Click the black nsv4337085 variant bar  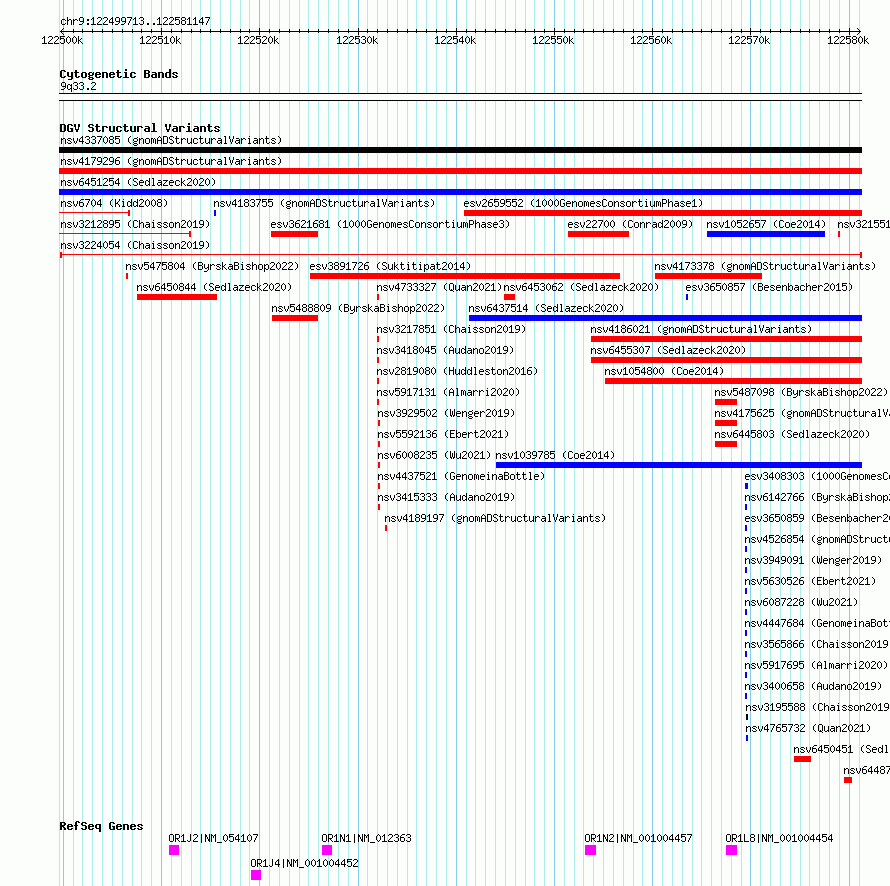tap(460, 150)
